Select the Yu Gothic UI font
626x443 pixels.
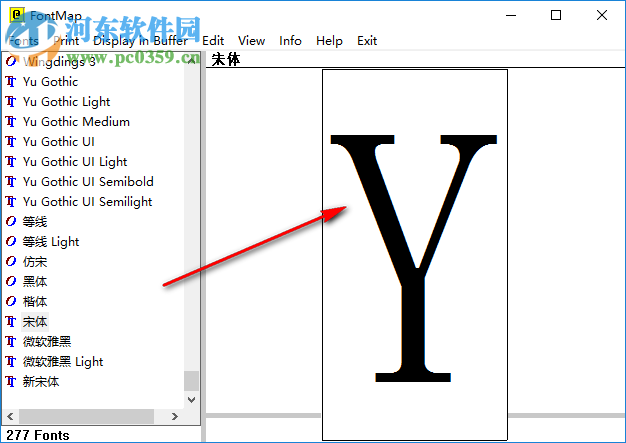(59, 141)
